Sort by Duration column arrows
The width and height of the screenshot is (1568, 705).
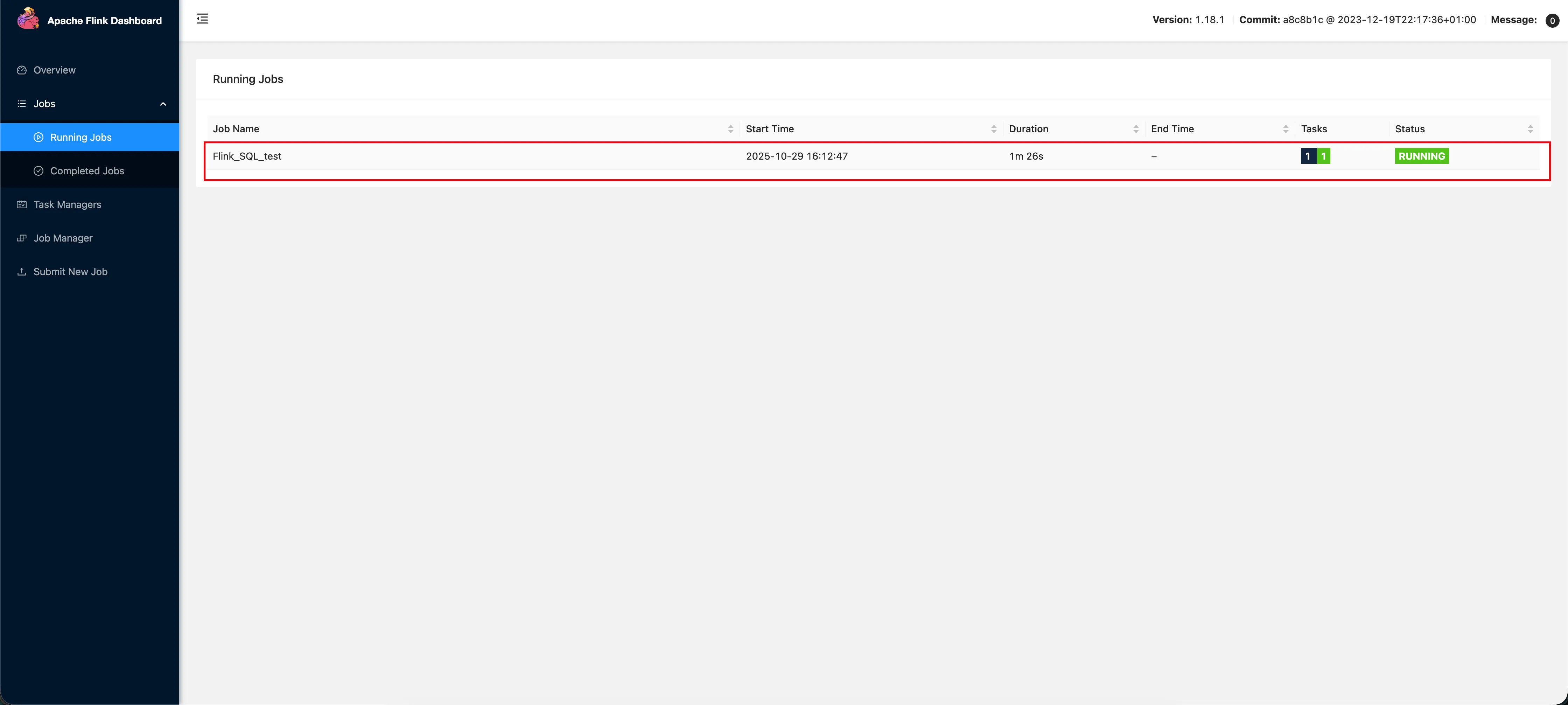(x=1136, y=129)
